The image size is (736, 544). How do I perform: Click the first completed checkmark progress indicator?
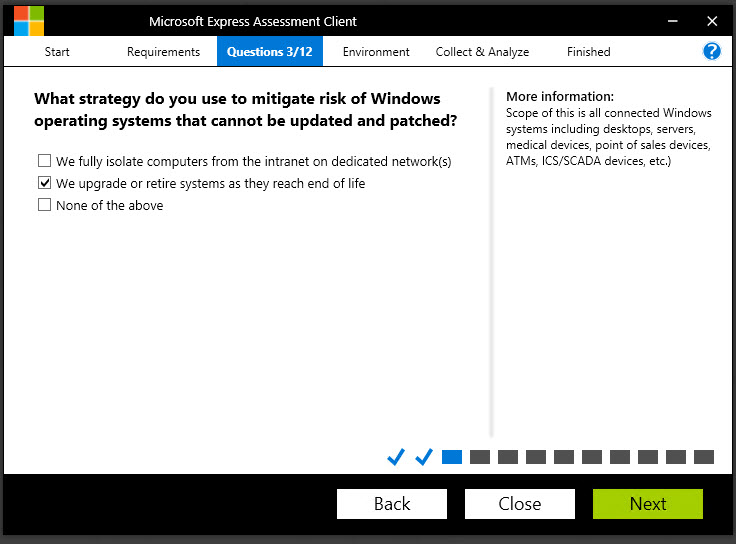(396, 457)
